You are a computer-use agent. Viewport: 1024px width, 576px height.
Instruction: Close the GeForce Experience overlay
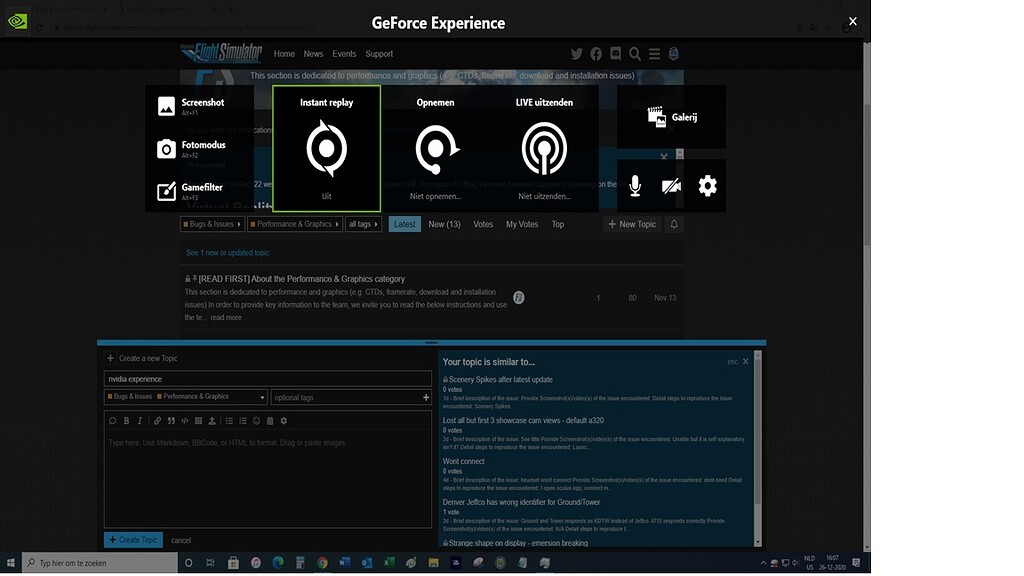pyautogui.click(x=852, y=22)
